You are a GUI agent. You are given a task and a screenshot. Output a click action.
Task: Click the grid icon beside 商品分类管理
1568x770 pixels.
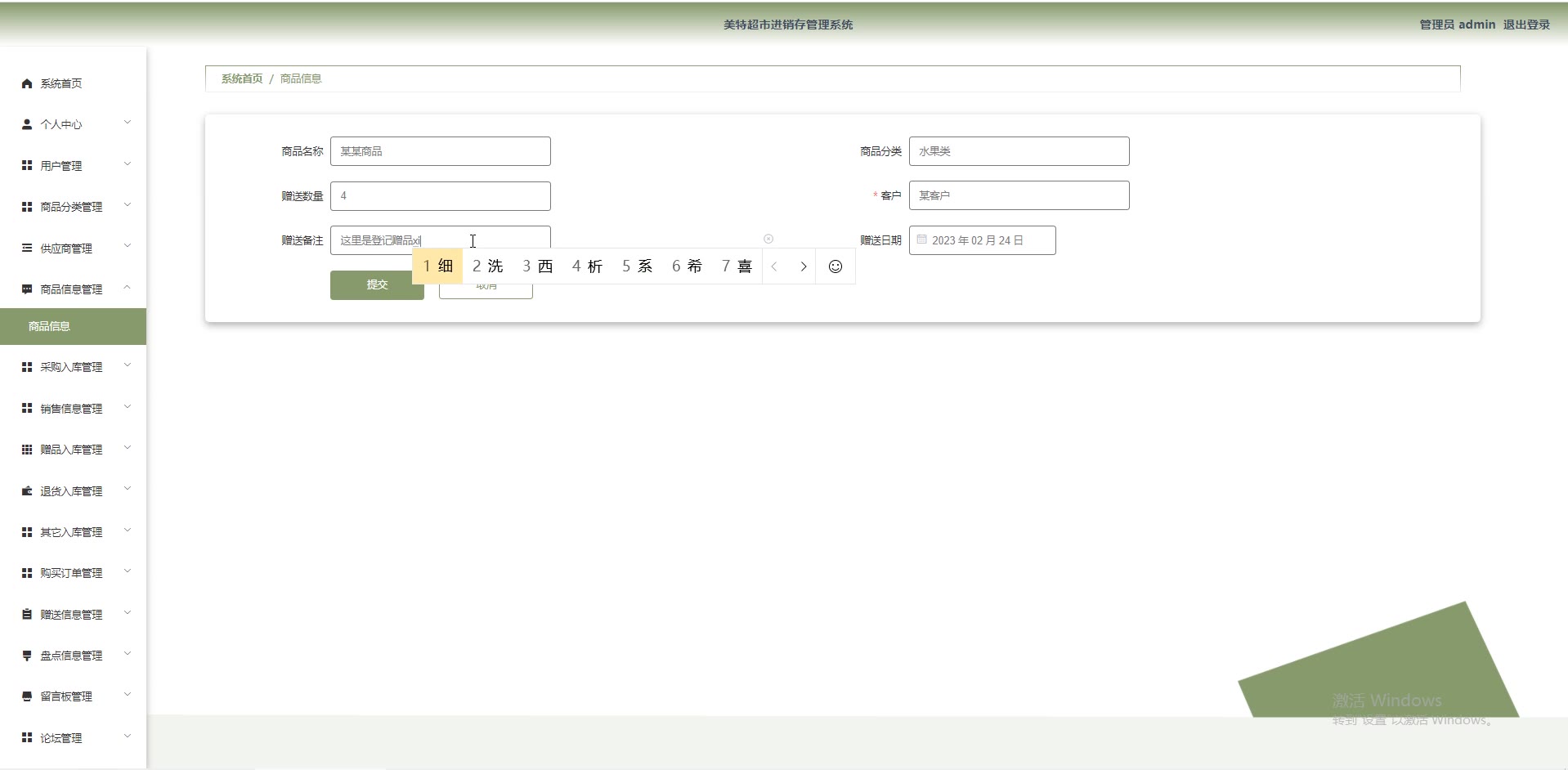coord(27,207)
